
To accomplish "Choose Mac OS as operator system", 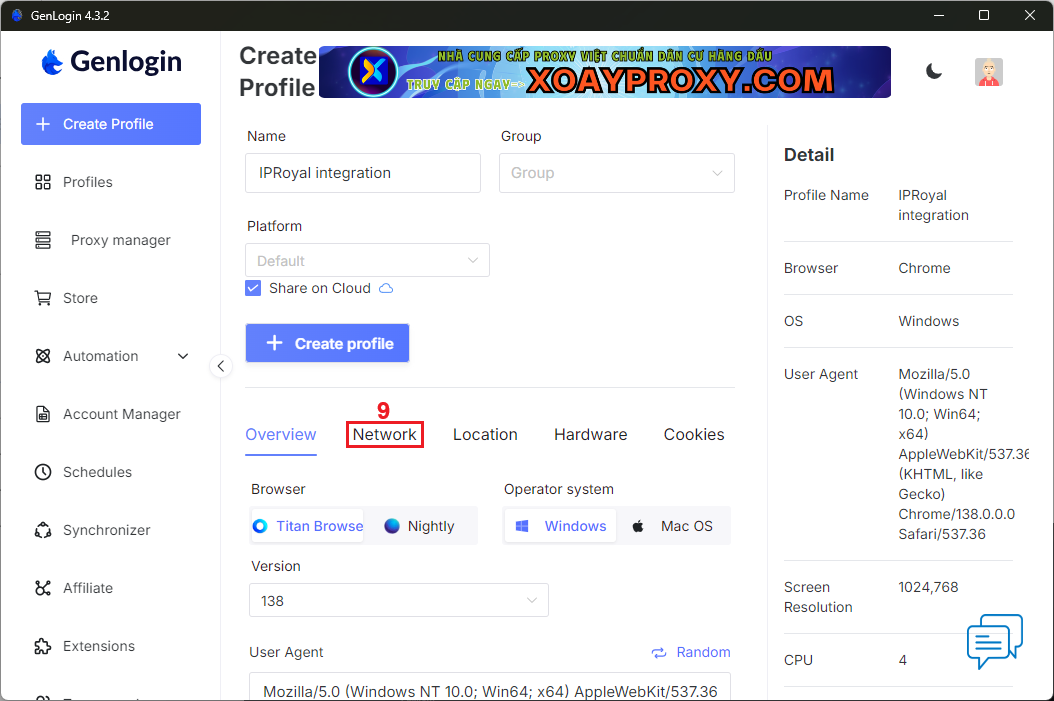I will 673,526.
